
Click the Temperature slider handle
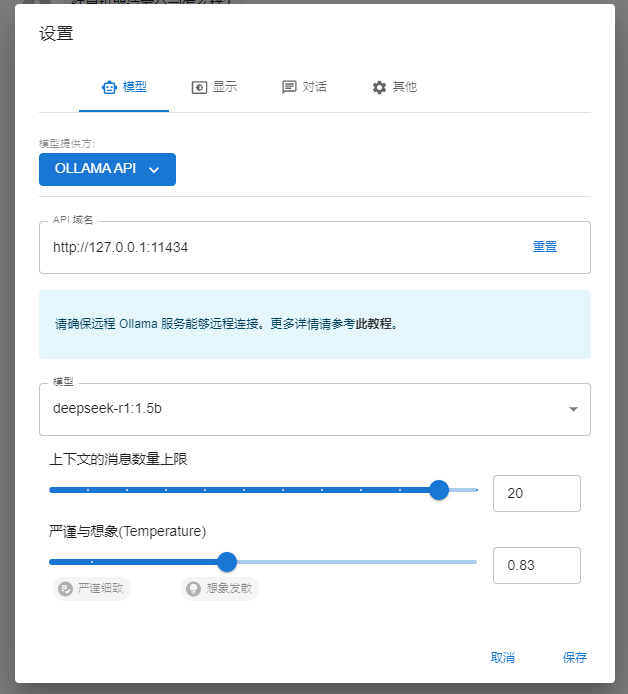click(x=227, y=562)
